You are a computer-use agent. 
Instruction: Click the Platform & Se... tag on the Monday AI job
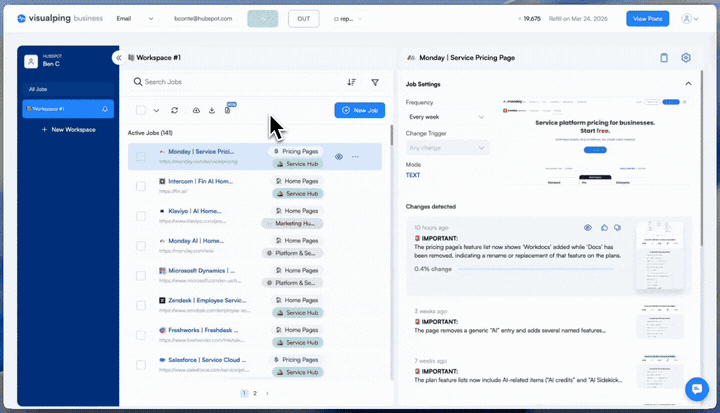click(292, 253)
